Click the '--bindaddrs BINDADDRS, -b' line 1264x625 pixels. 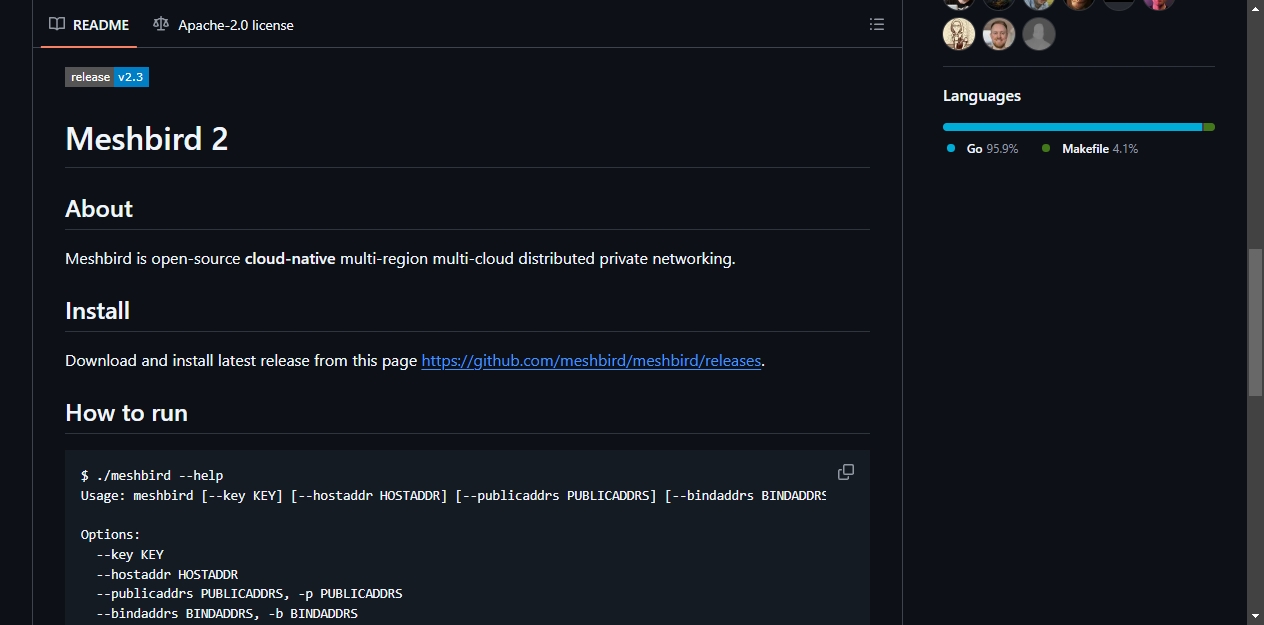coord(227,613)
